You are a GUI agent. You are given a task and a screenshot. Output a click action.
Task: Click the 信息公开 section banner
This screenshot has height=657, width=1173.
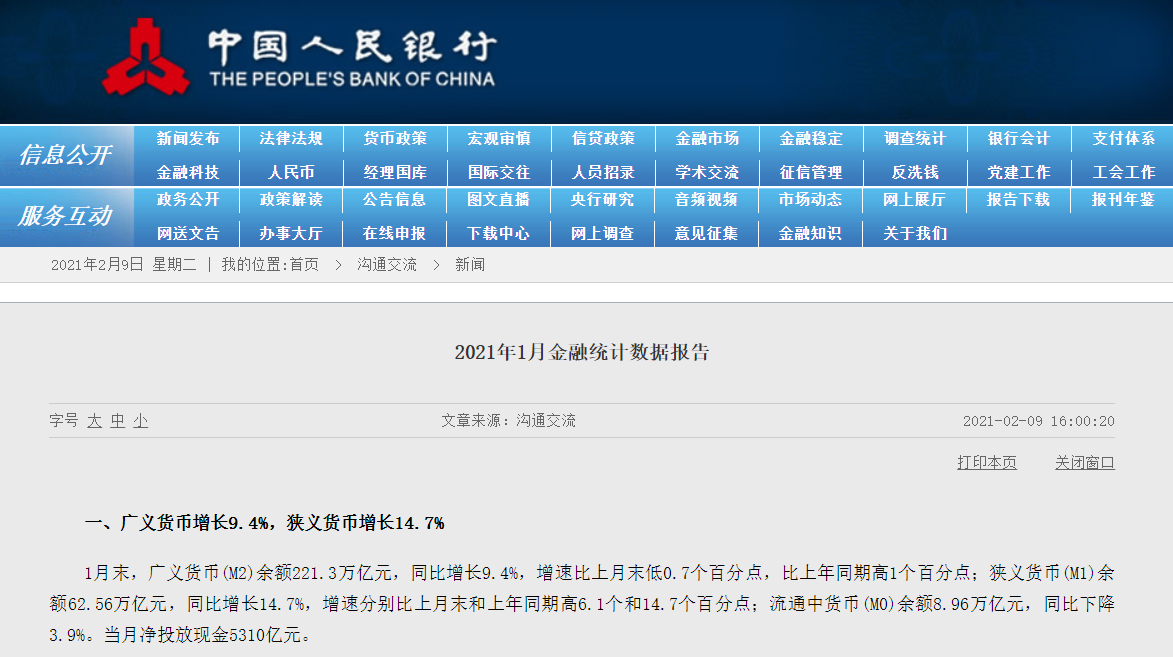[x=65, y=155]
